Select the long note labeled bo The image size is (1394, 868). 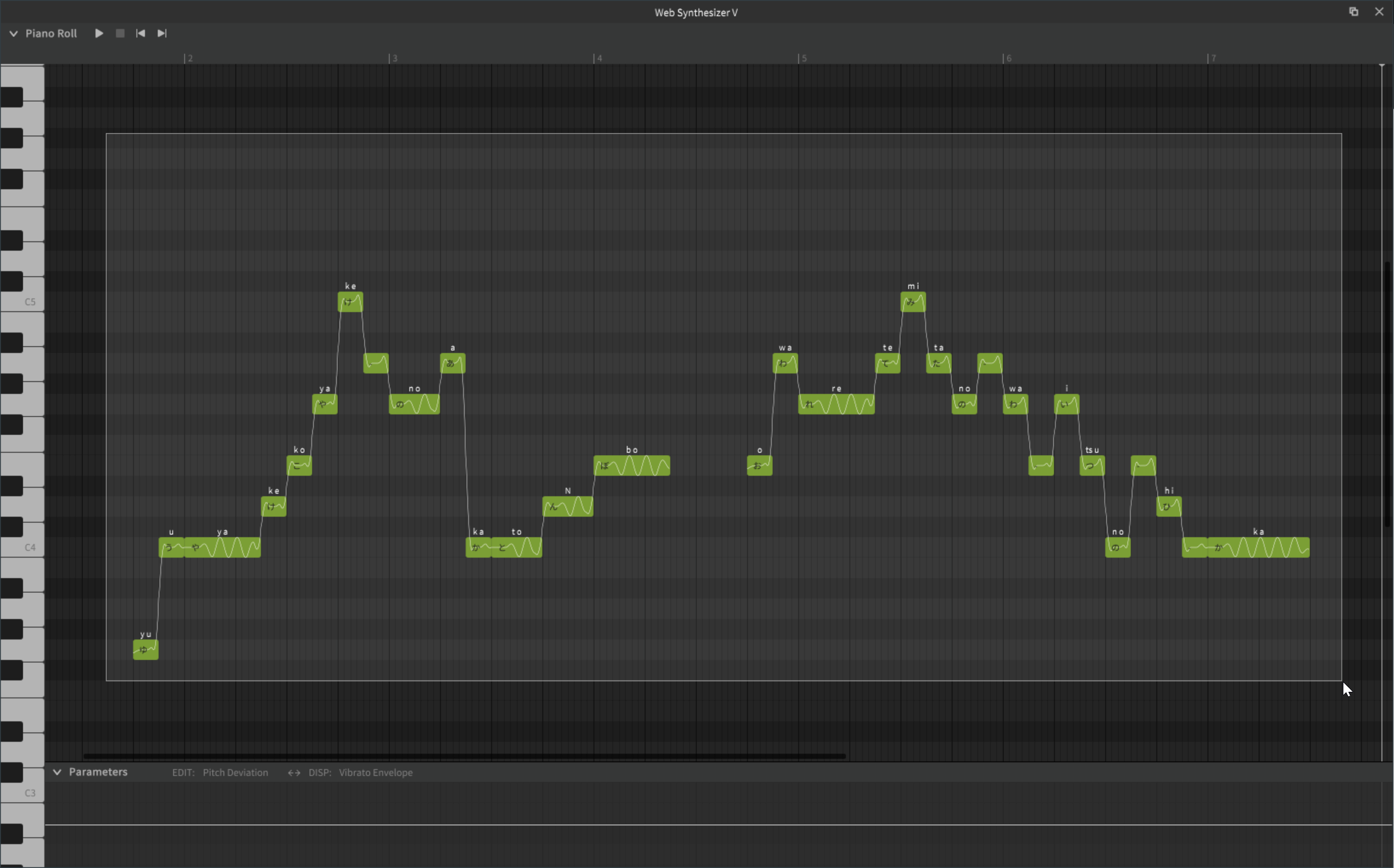(x=632, y=465)
